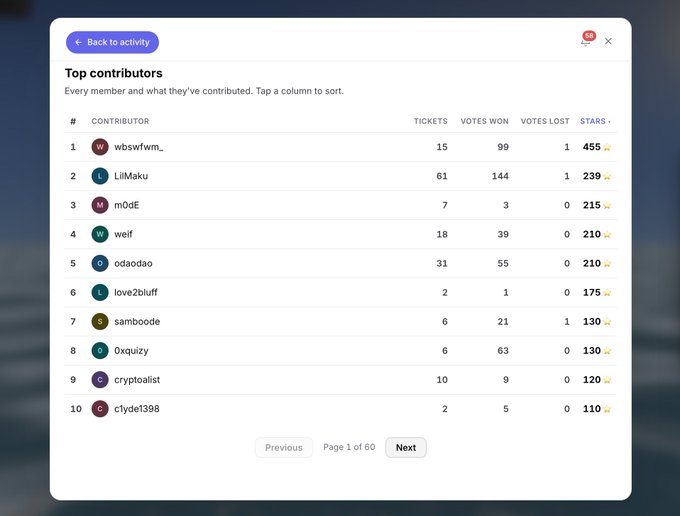Click 0xquizy's 63 votes won value

(503, 350)
